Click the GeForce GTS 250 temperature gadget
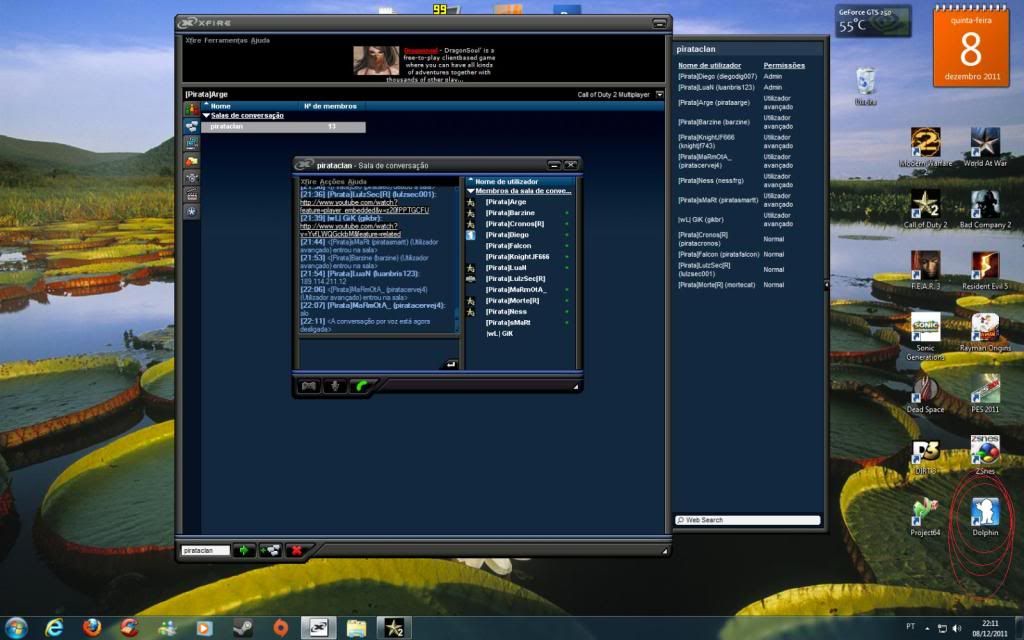 872,21
